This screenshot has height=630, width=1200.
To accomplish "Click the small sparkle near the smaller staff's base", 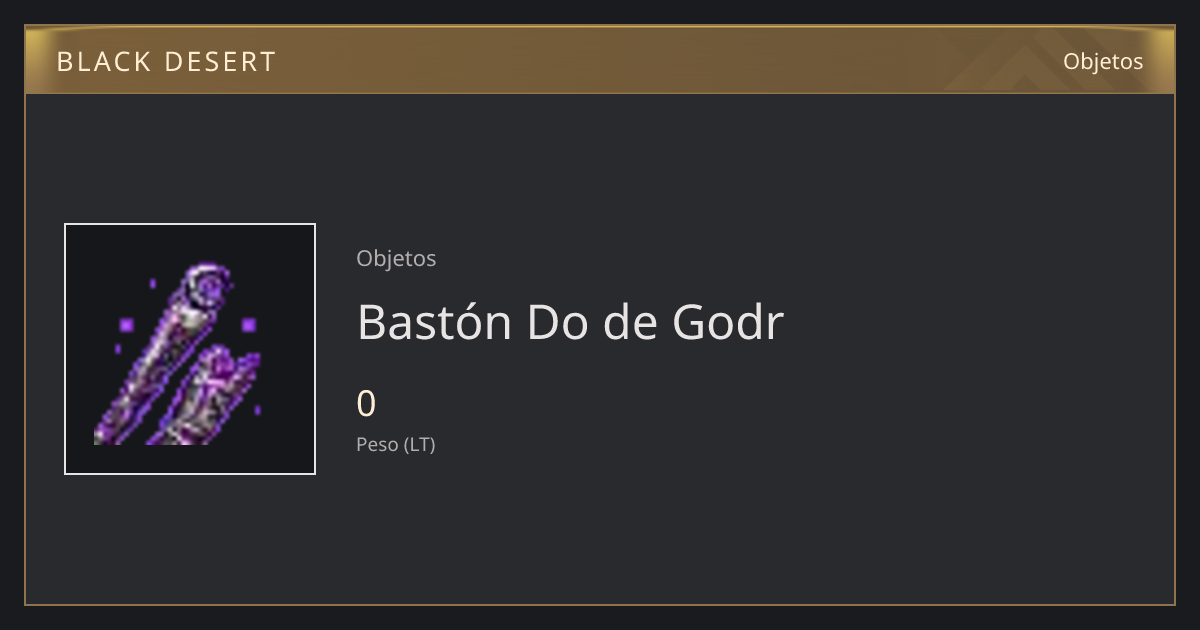I will (257, 409).
